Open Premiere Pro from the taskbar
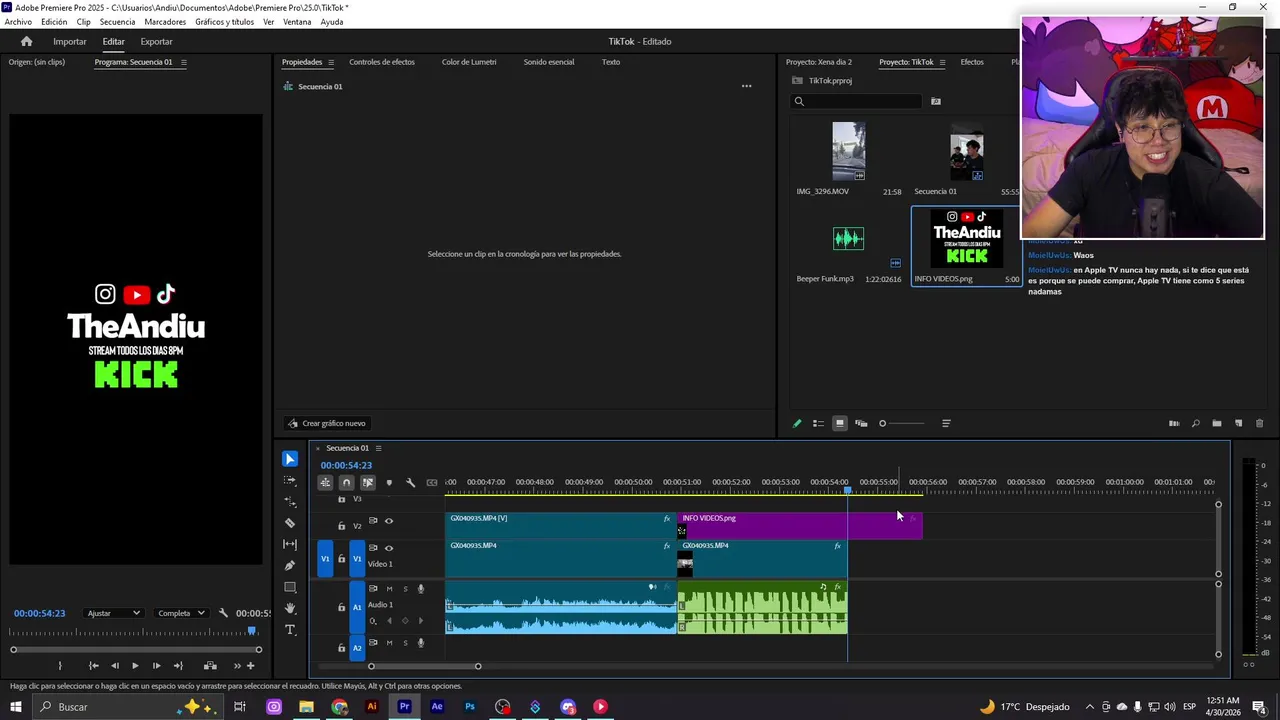 coord(404,707)
